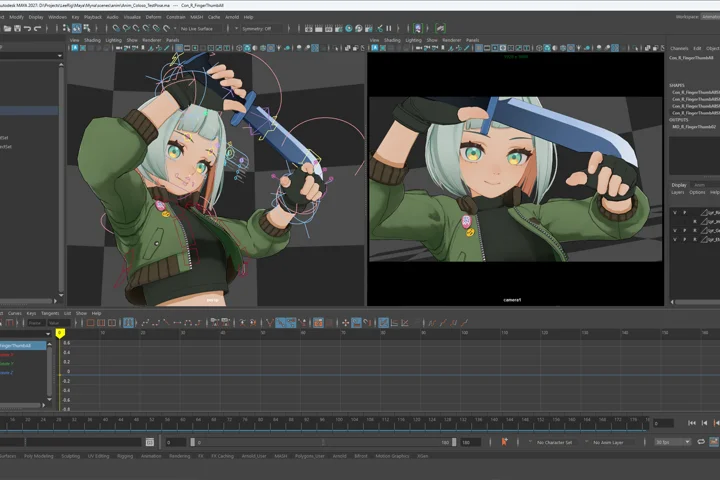Click the Break tangents icon
The image size is (720, 480).
[x=270, y=323]
